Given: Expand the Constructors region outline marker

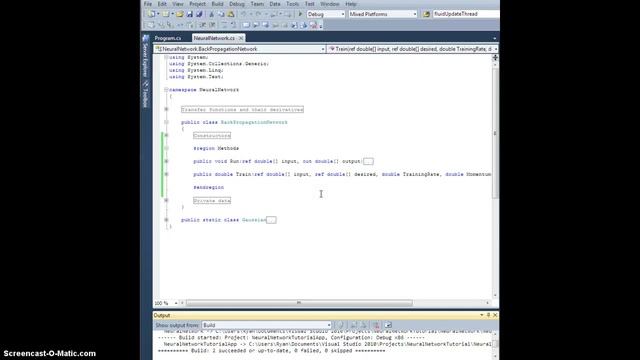Looking at the screenshot, I should point(166,135).
